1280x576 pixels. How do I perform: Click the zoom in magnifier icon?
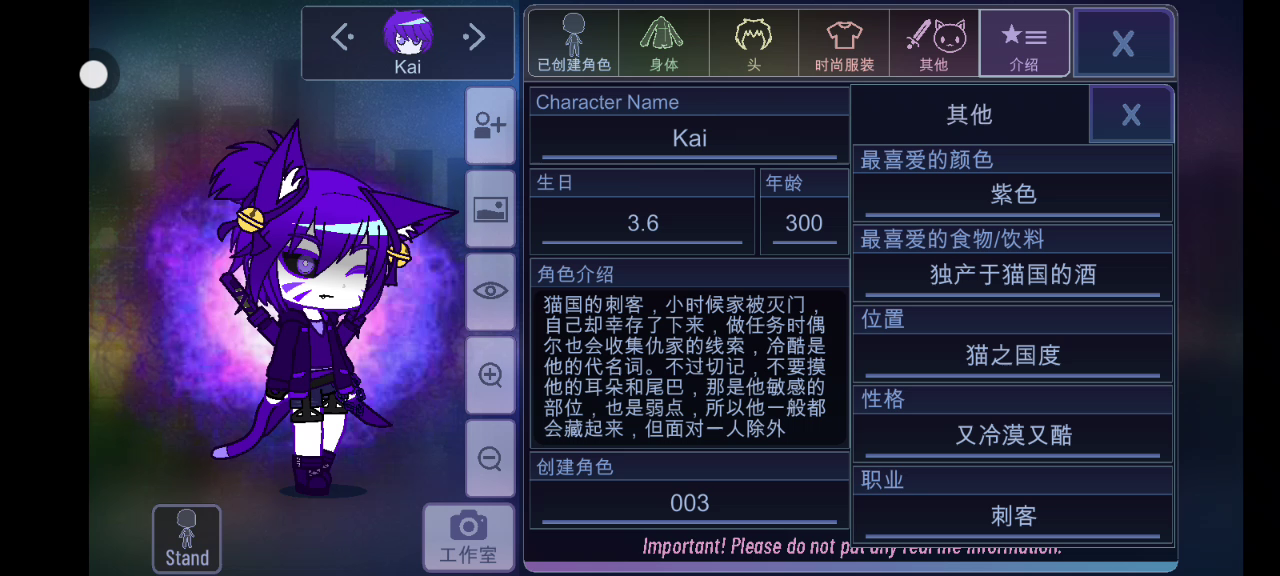[x=490, y=375]
